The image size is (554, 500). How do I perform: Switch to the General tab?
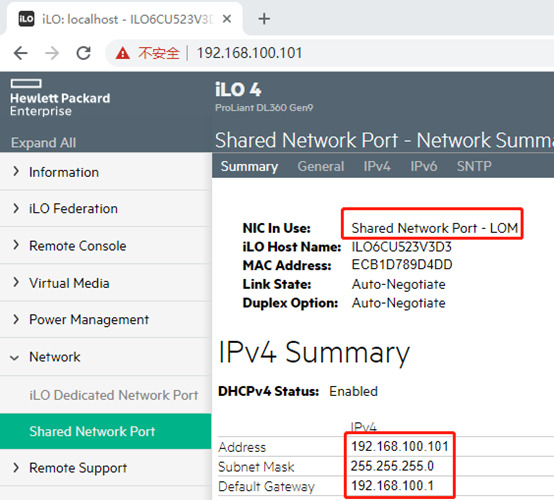pyautogui.click(x=320, y=166)
